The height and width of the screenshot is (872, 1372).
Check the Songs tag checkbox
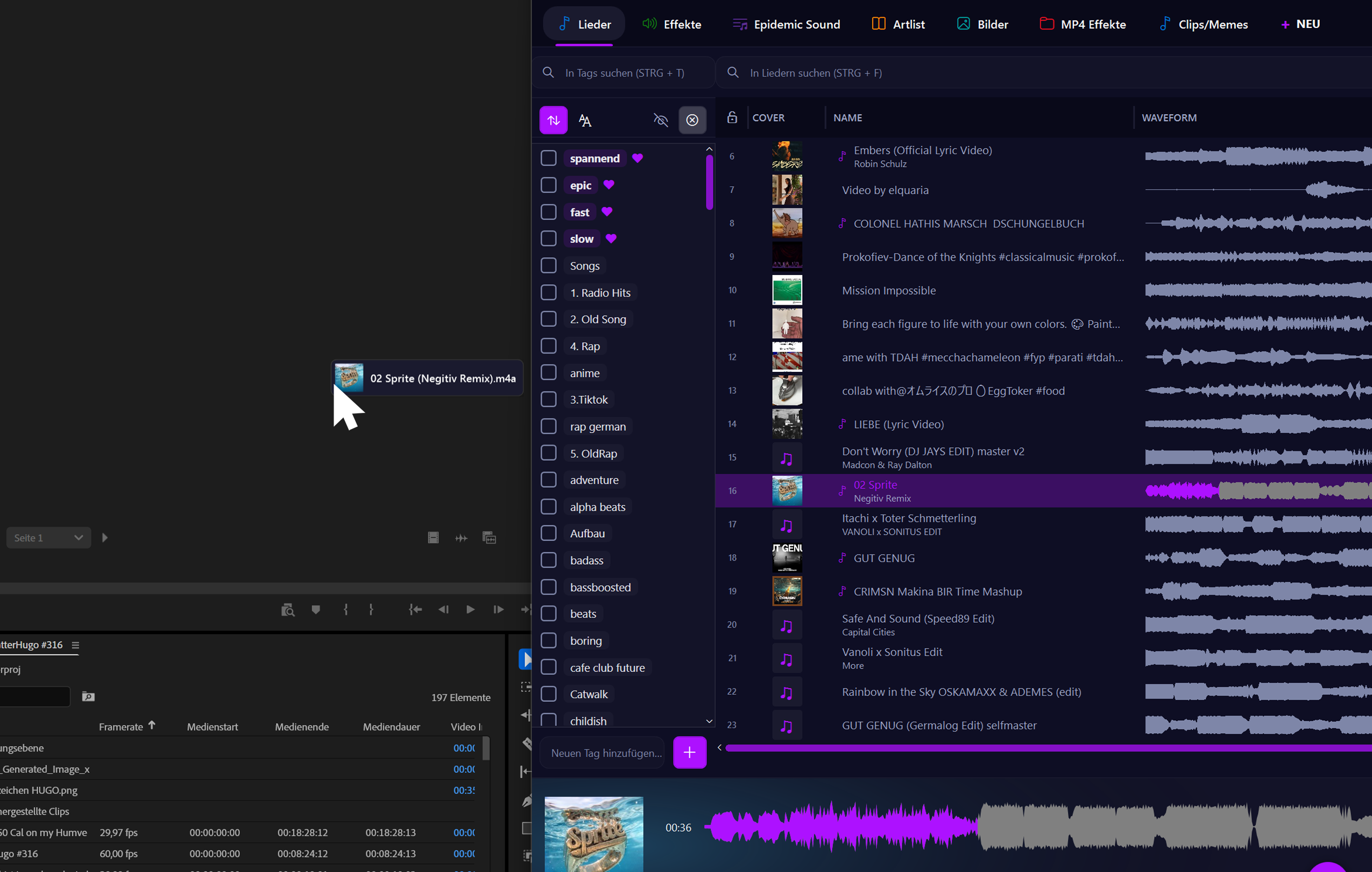[x=548, y=265]
